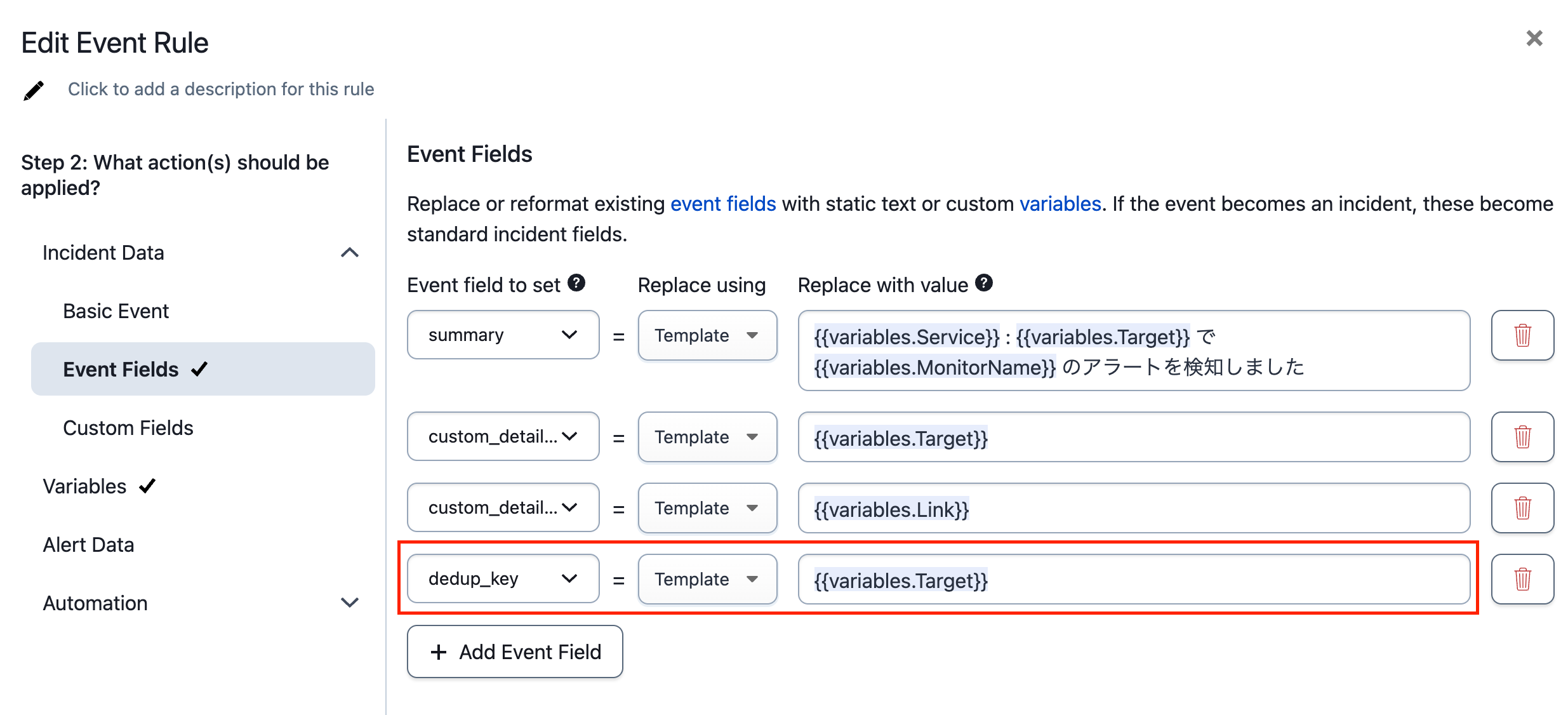Open the dedup_key field selector dropdown
Viewport: 1568px width, 715px height.
pos(502,578)
